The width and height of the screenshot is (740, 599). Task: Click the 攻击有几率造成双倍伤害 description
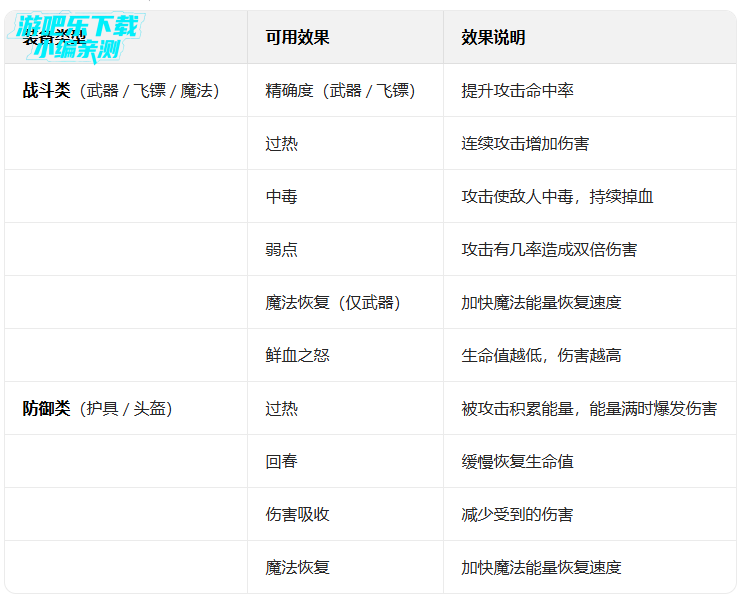[x=549, y=250]
